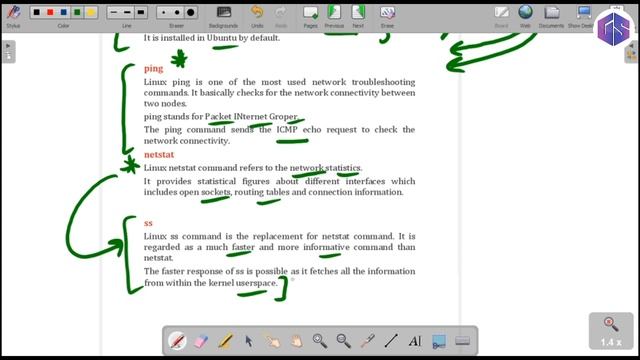Select the Zoom in magnifier tool

click(x=320, y=341)
